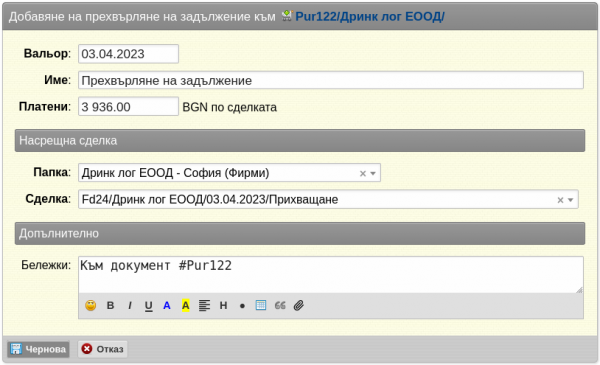Open the Сделка dropdown arrow
The image size is (600, 365).
(x=571, y=200)
